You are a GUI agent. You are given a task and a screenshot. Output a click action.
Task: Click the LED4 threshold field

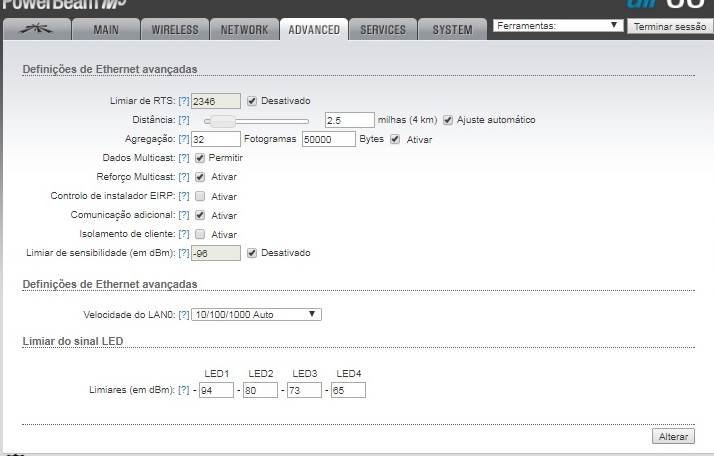pos(348,390)
